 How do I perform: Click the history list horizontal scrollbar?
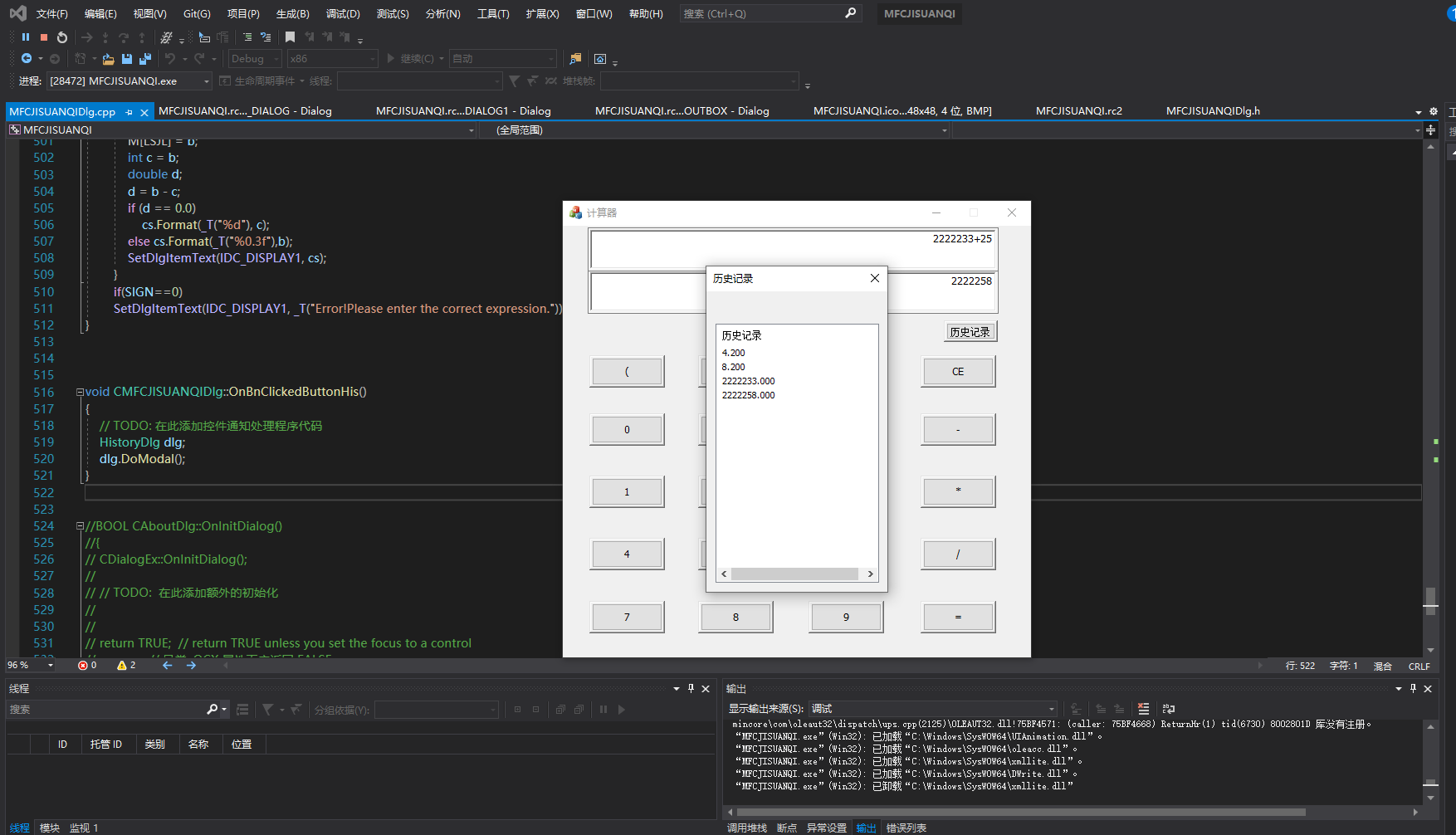pyautogui.click(x=794, y=574)
